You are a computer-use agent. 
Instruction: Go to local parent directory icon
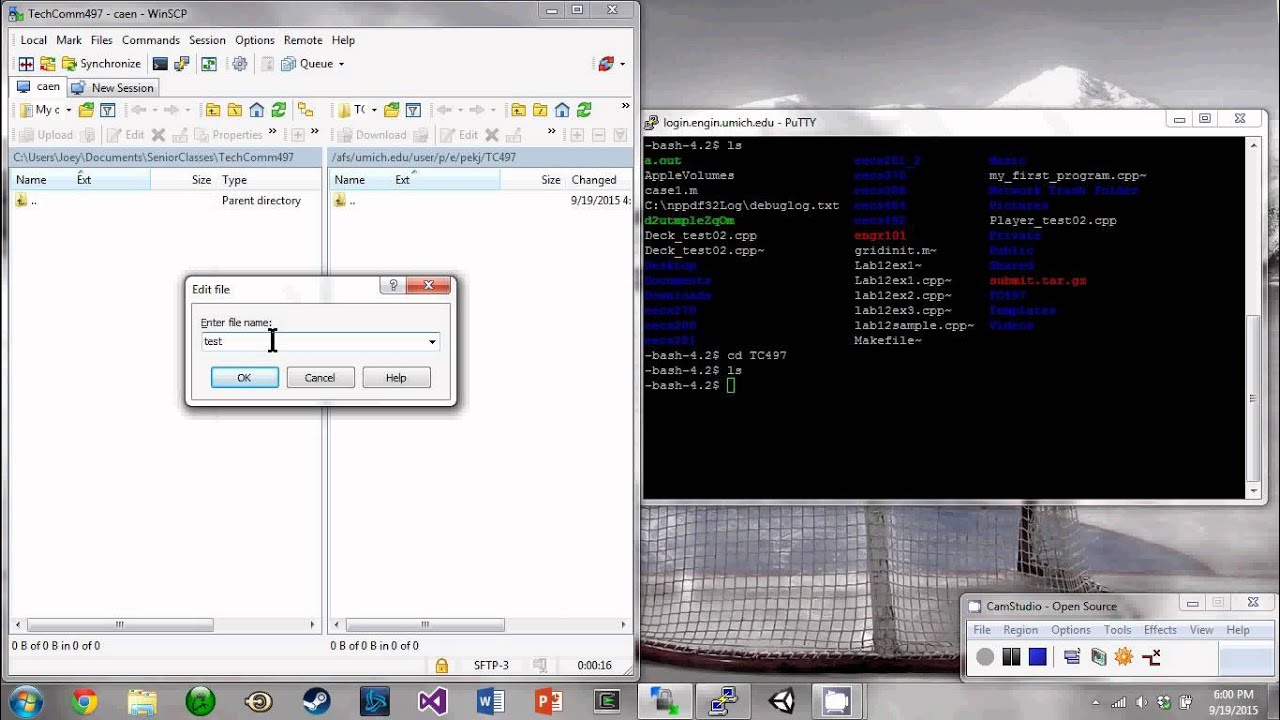point(212,110)
